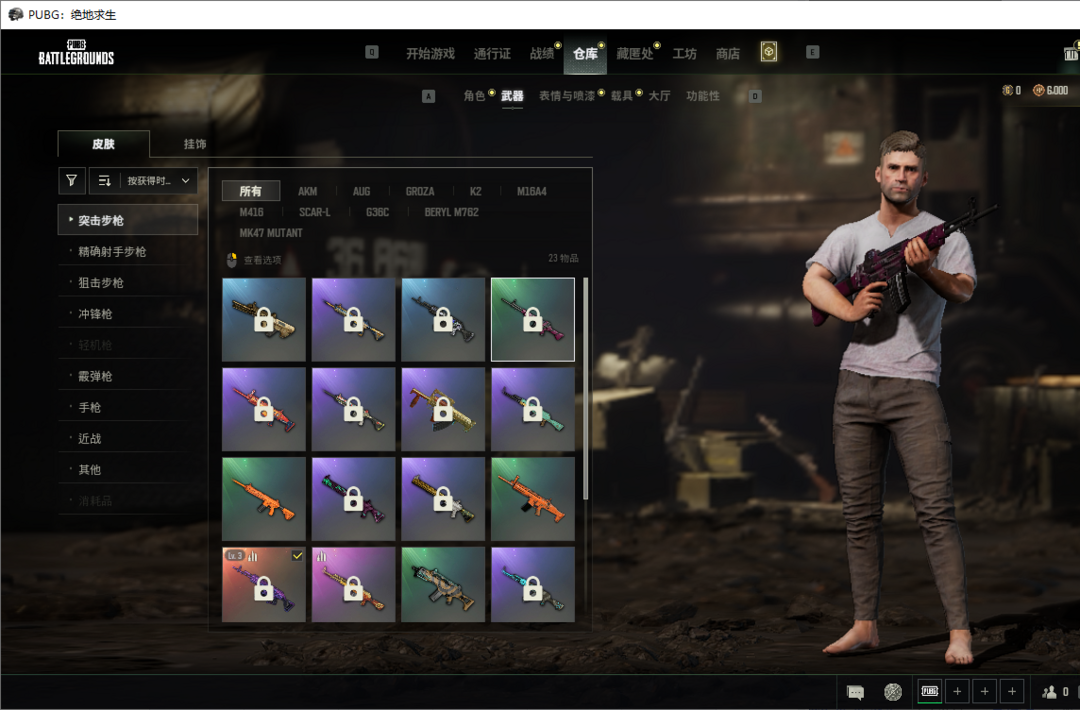The height and width of the screenshot is (710, 1080).
Task: Click the mouse icon beside 查看选项
Action: [x=231, y=260]
